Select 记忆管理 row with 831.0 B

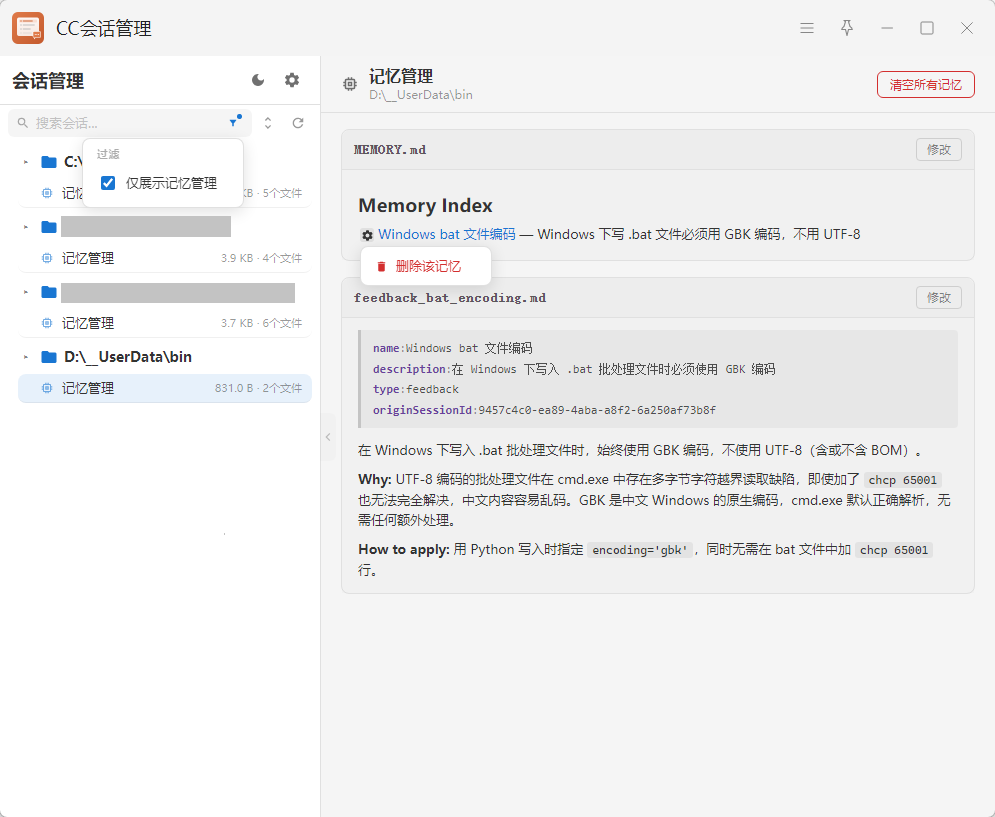[165, 388]
